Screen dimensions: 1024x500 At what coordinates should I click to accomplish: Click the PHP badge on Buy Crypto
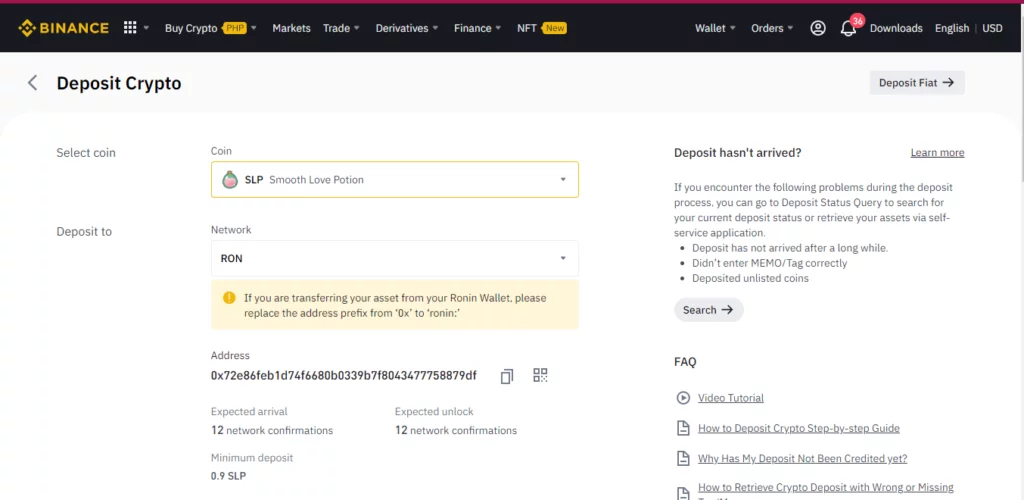tap(234, 28)
